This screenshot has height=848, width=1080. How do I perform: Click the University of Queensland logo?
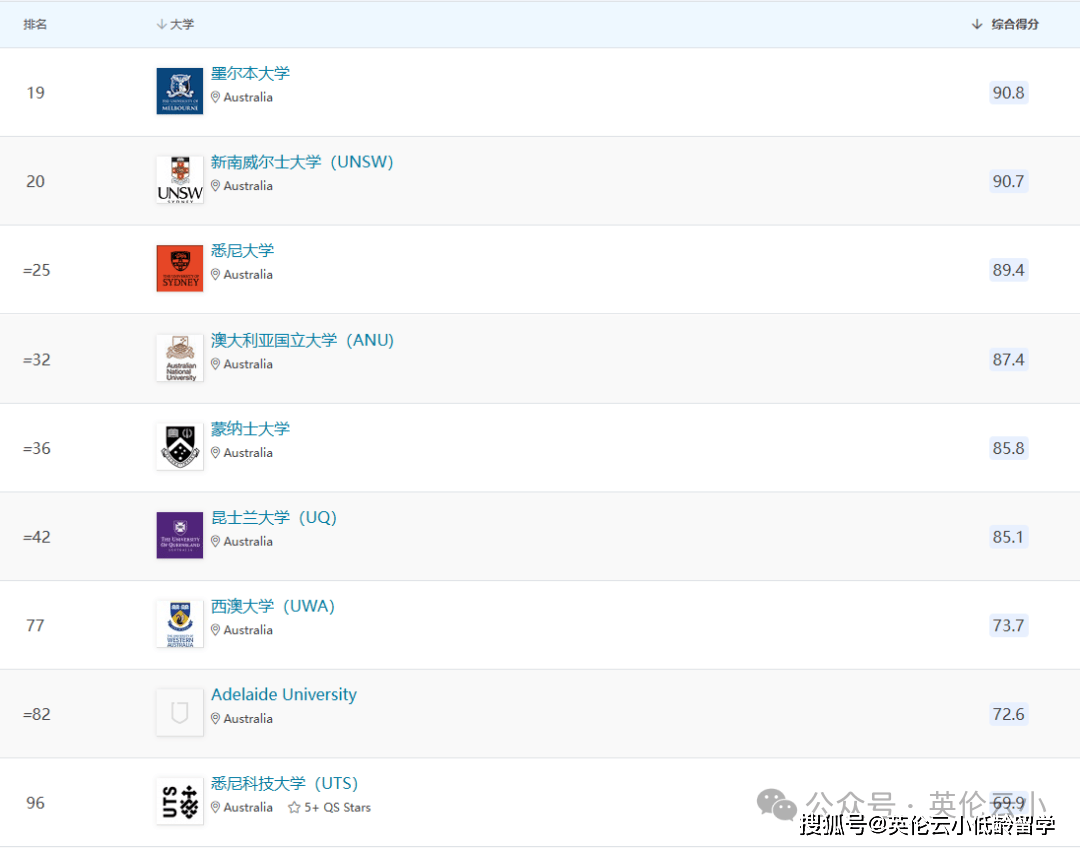[180, 535]
